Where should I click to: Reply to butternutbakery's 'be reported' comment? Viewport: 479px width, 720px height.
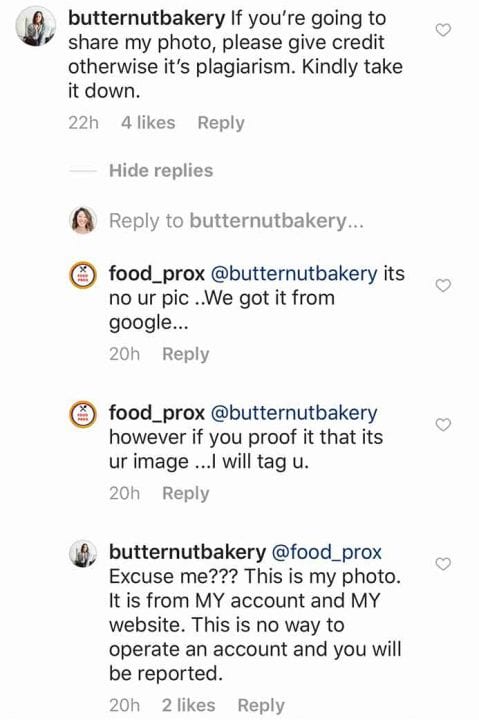pos(261,705)
